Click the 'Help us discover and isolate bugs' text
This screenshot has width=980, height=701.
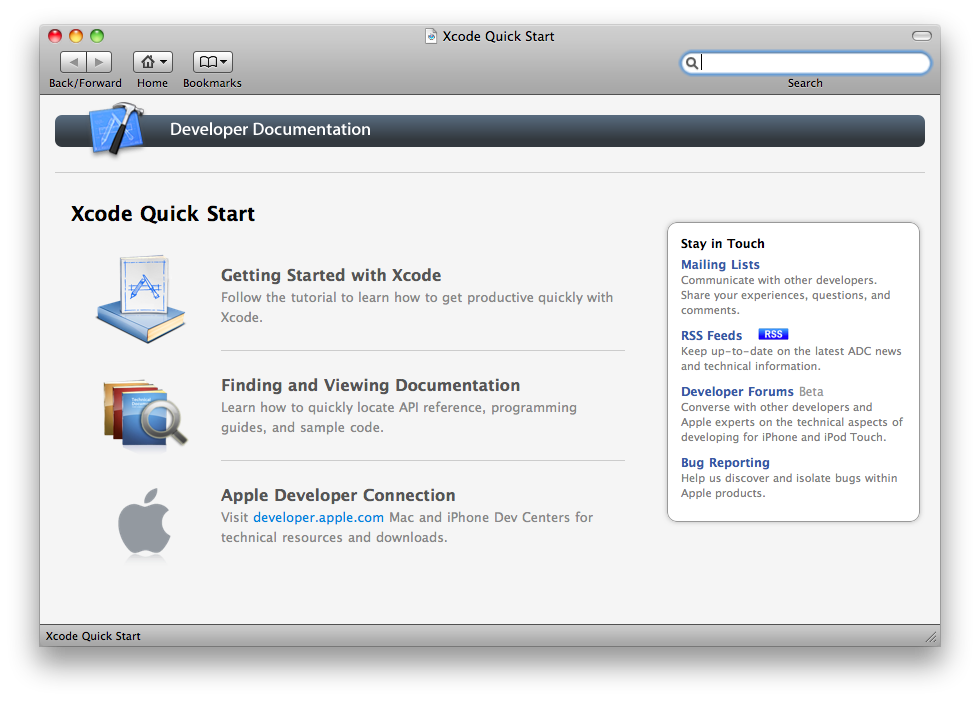tap(789, 485)
